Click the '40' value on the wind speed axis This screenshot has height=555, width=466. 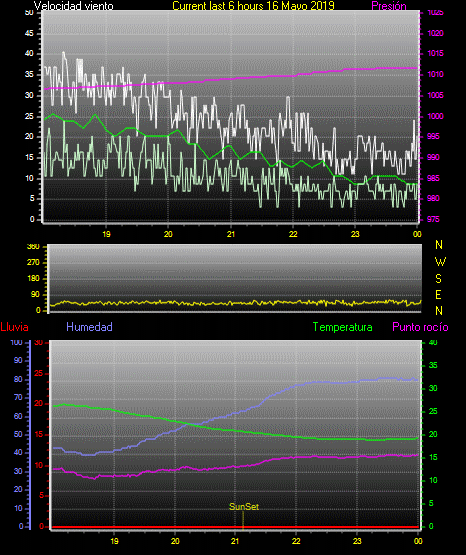click(x=29, y=53)
